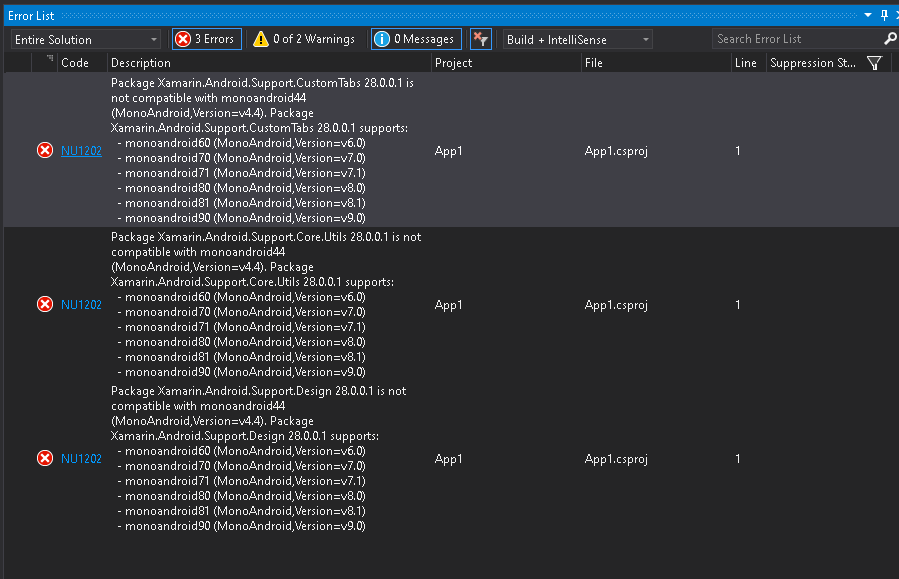Select the Support.Design 28.0.0.1 error description
Image resolution: width=899 pixels, height=579 pixels.
[258, 459]
